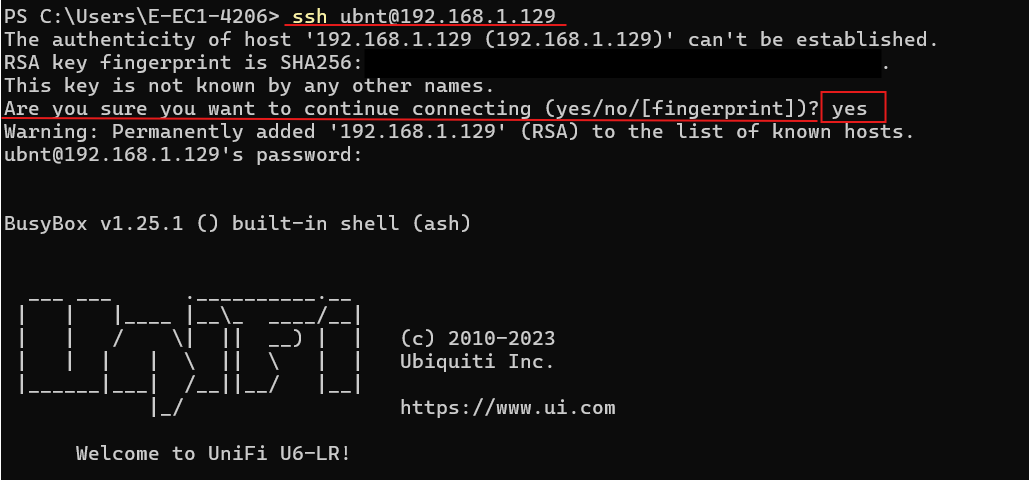
Task: Click the ssh ubnt@192.168.1.129 command text
Action: (424, 16)
